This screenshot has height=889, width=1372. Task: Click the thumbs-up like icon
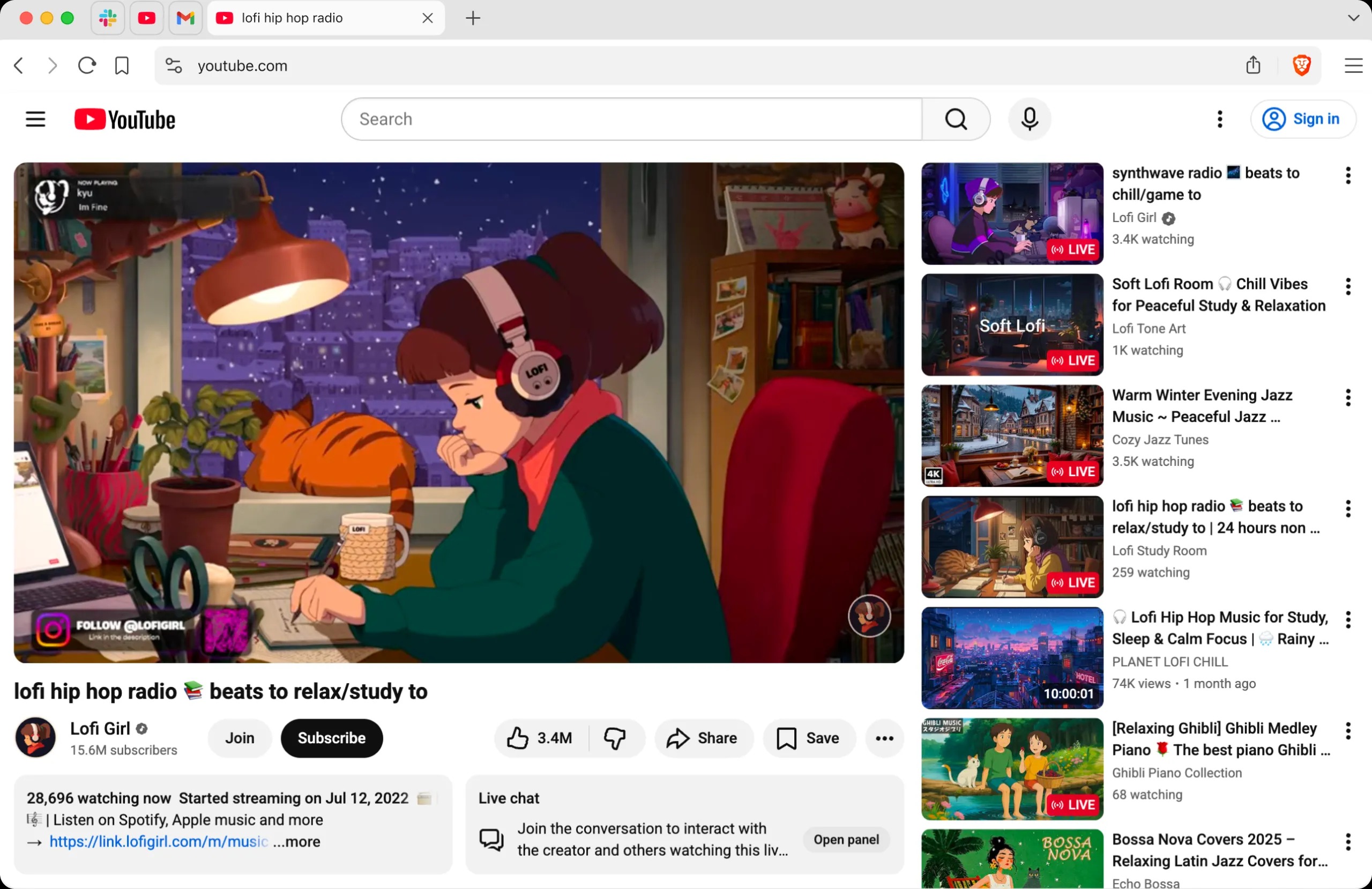point(518,738)
